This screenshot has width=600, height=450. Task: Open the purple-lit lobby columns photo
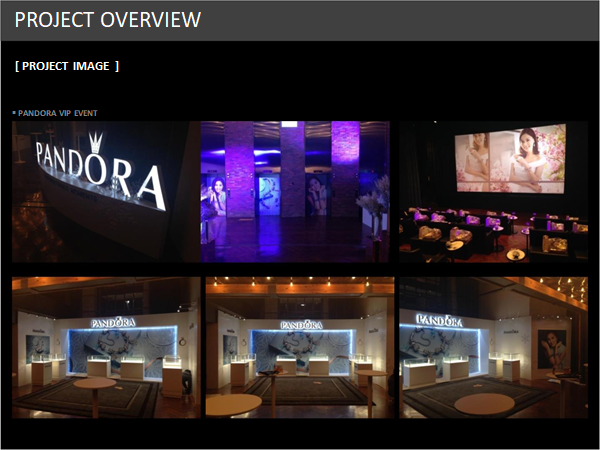(x=295, y=192)
